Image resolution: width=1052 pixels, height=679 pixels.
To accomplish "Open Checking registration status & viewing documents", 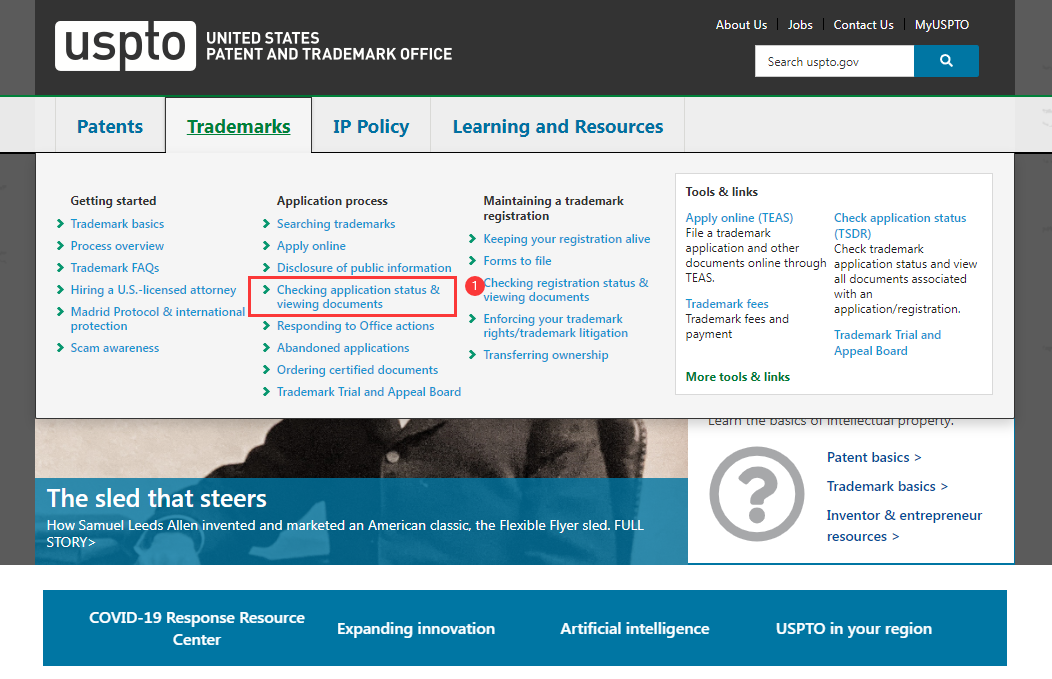I will (x=566, y=290).
